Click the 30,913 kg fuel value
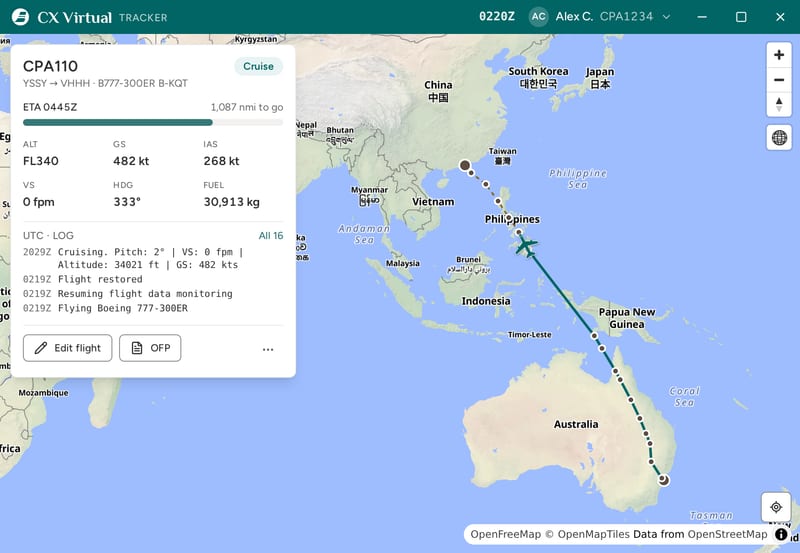 [232, 202]
